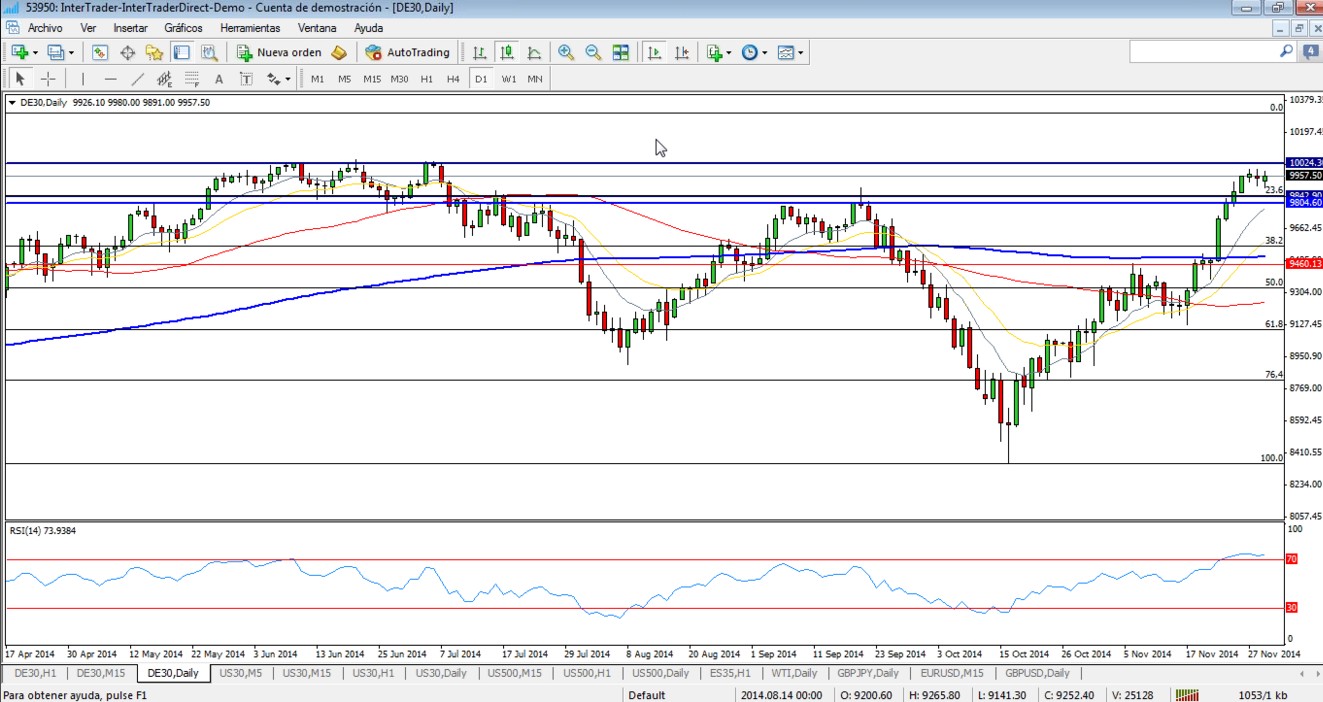Viewport: 1323px width, 702px height.
Task: Open the Insertar menu
Action: [x=130, y=28]
